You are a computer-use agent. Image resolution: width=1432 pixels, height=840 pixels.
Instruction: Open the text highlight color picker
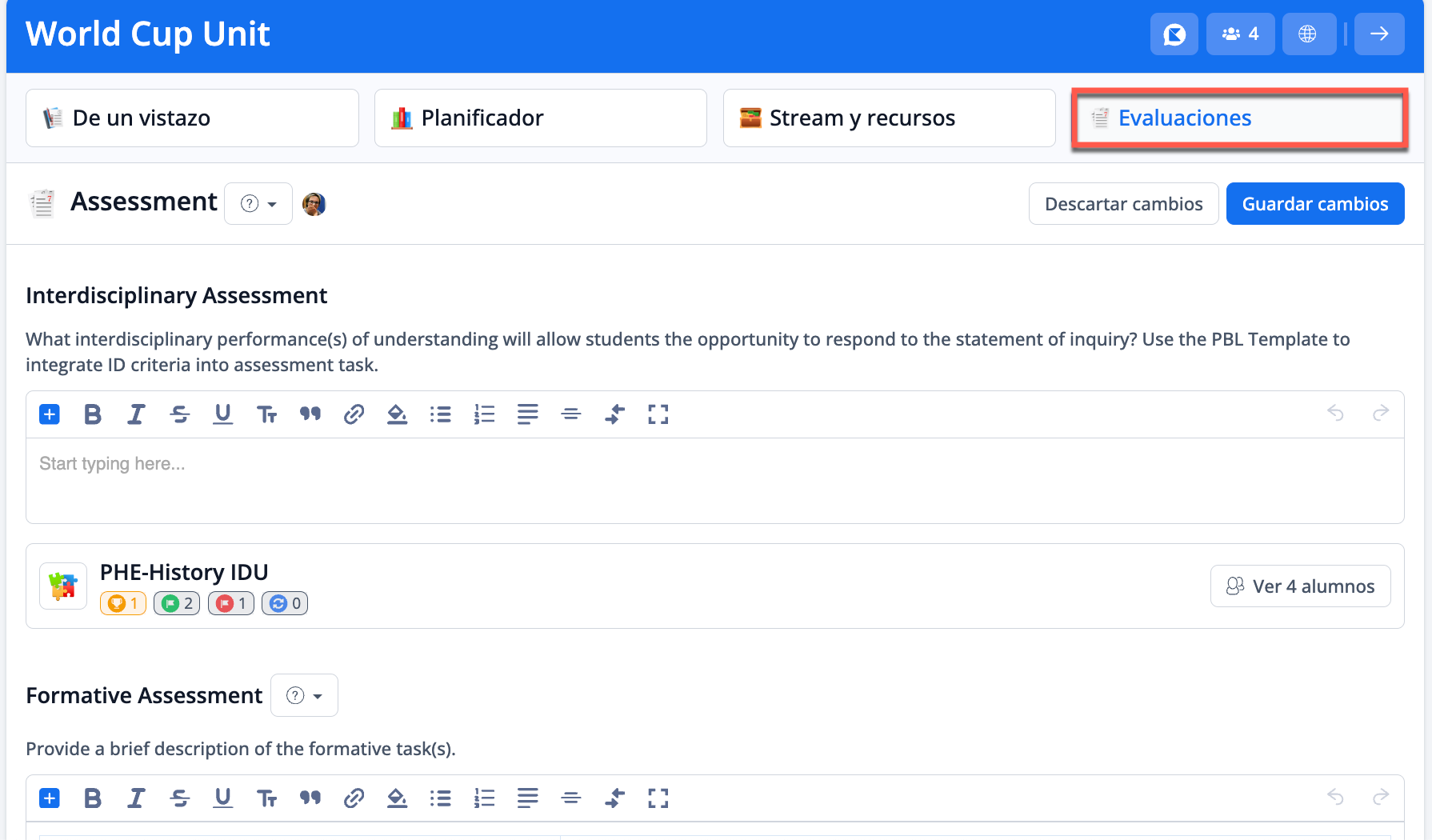pos(397,414)
